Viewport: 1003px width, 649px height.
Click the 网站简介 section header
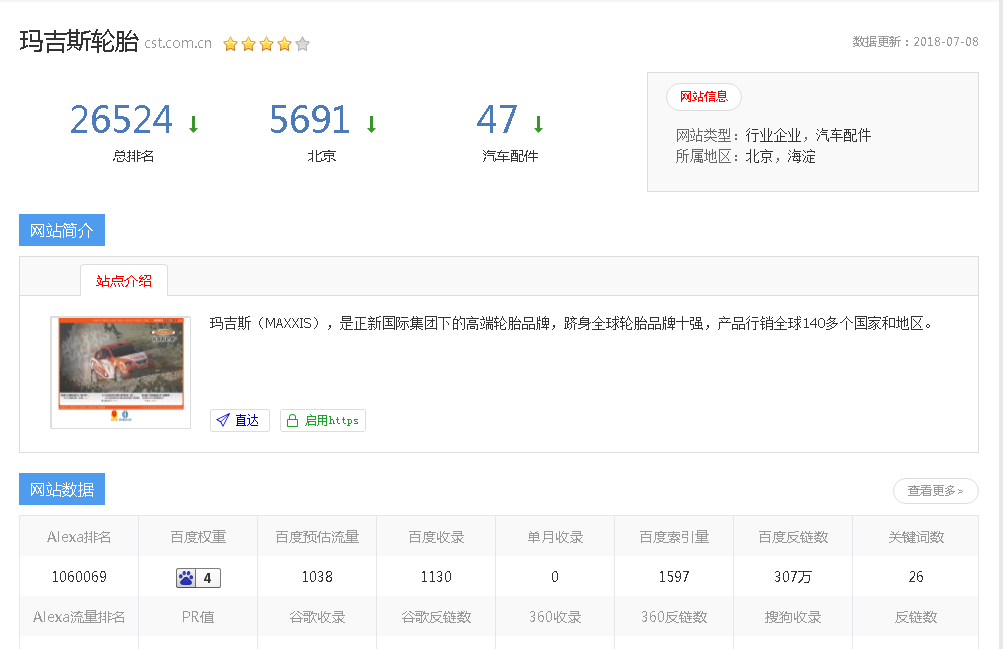(x=62, y=230)
